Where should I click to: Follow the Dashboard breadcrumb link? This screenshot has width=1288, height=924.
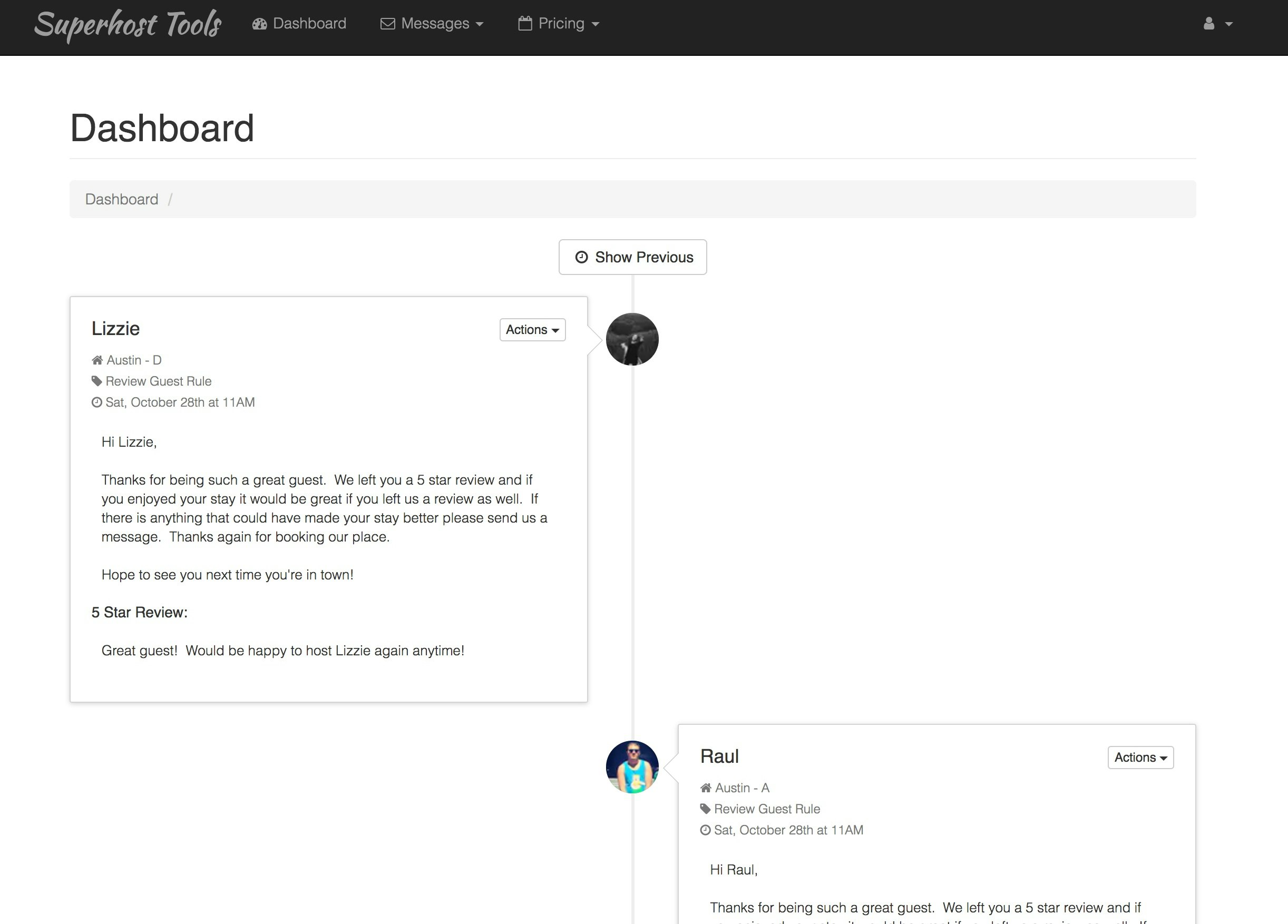[122, 199]
